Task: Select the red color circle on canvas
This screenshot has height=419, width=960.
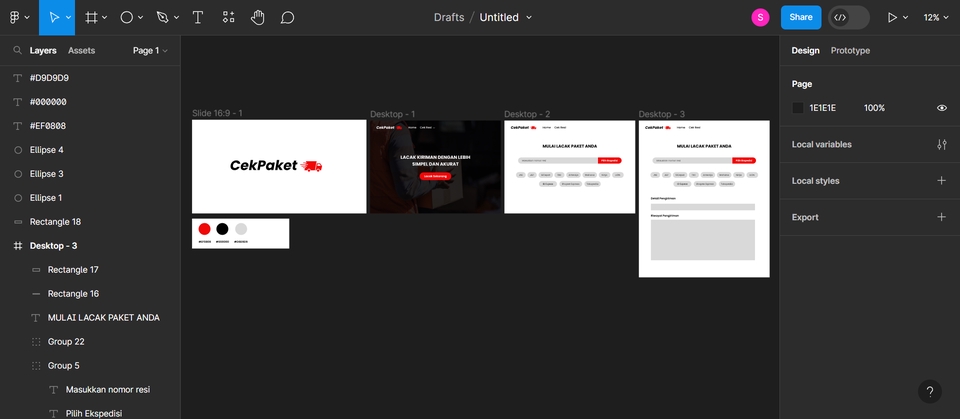Action: tap(204, 229)
